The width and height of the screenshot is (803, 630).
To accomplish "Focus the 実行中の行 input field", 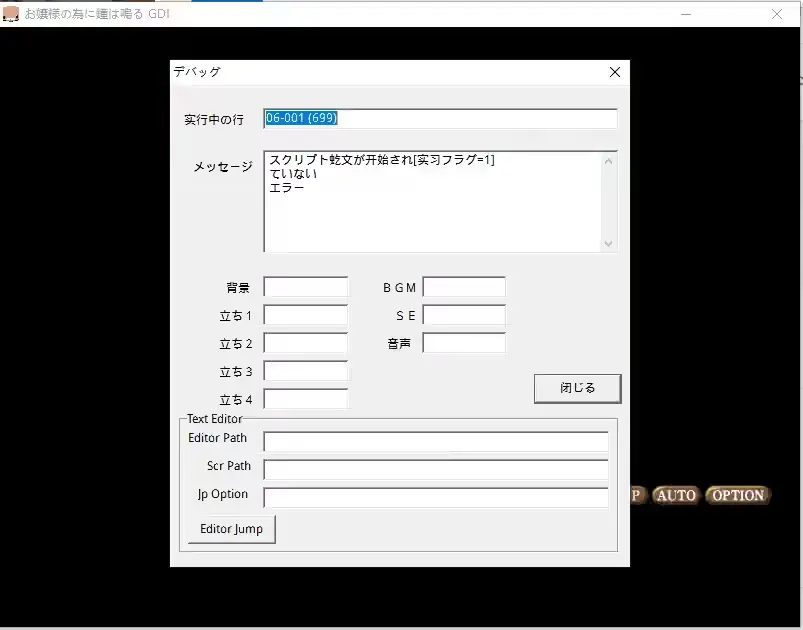I will (440, 119).
